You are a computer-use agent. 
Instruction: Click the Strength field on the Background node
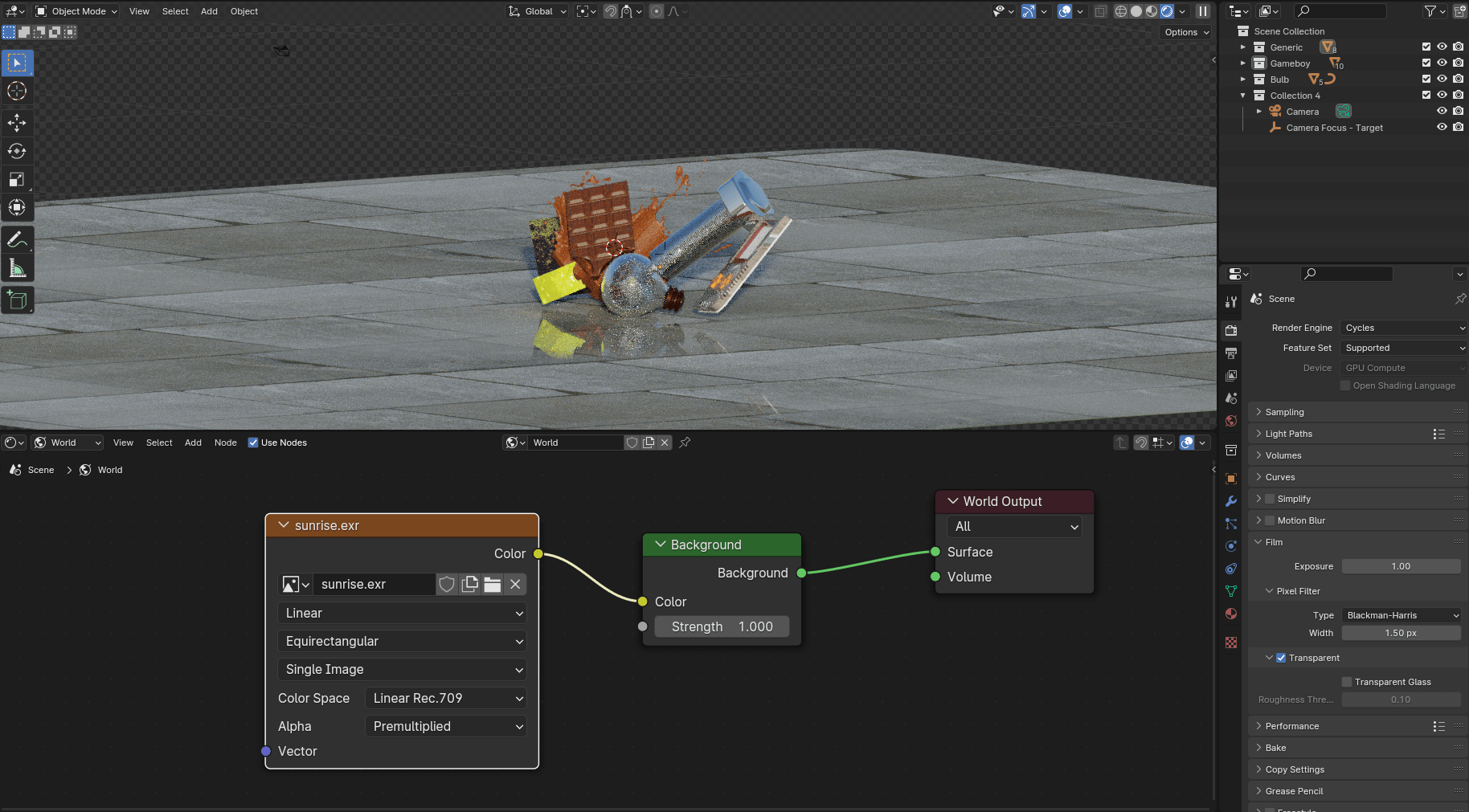coord(721,626)
